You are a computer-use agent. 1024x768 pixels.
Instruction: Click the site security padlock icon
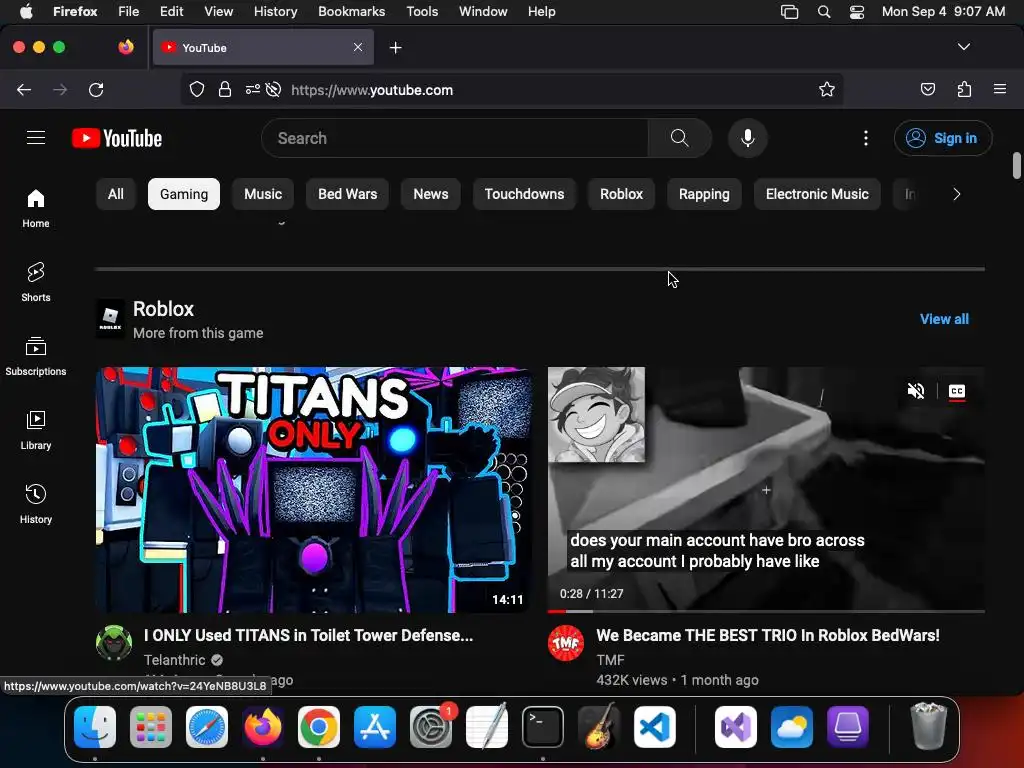pos(225,89)
